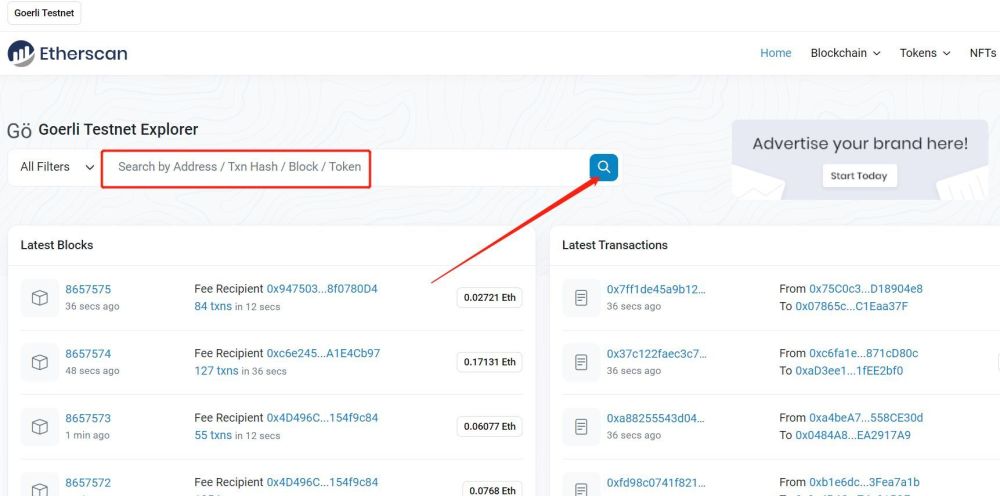Click the Start Today ad button
Viewport: 1000px width, 496px height.
tap(859, 176)
